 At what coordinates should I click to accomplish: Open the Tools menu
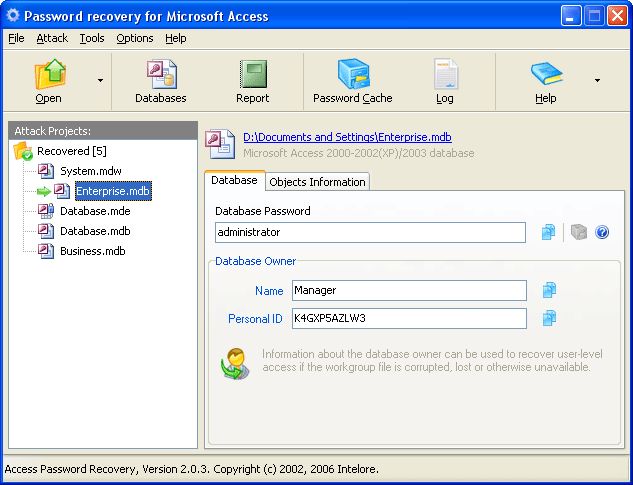[92, 38]
